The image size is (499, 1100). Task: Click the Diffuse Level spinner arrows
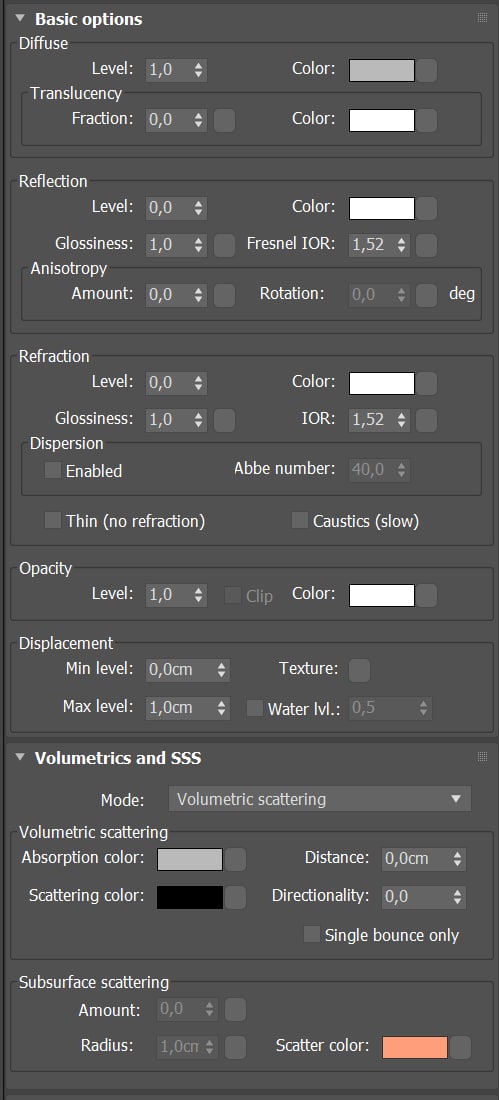pyautogui.click(x=199, y=70)
